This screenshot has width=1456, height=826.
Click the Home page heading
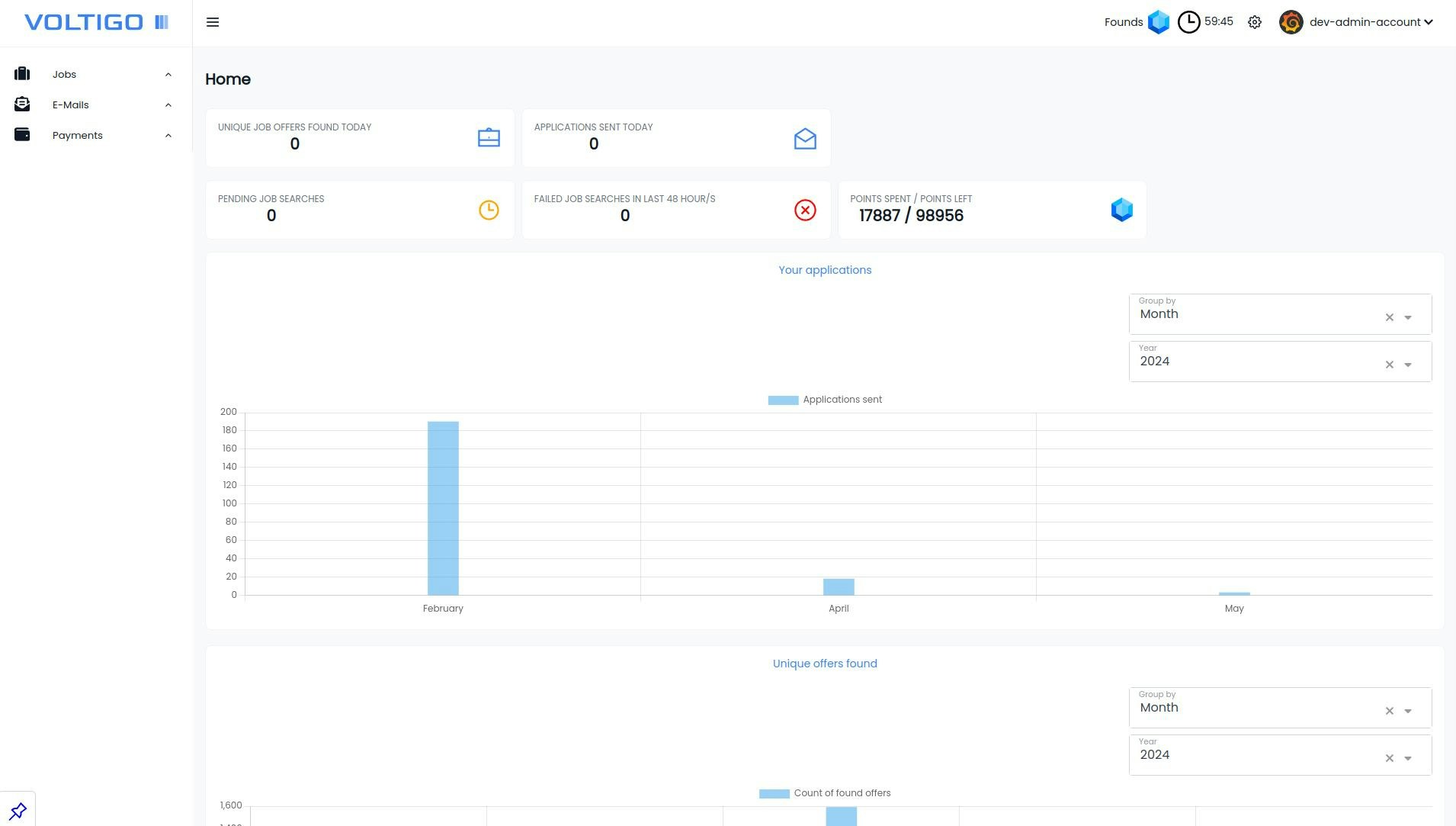[228, 79]
